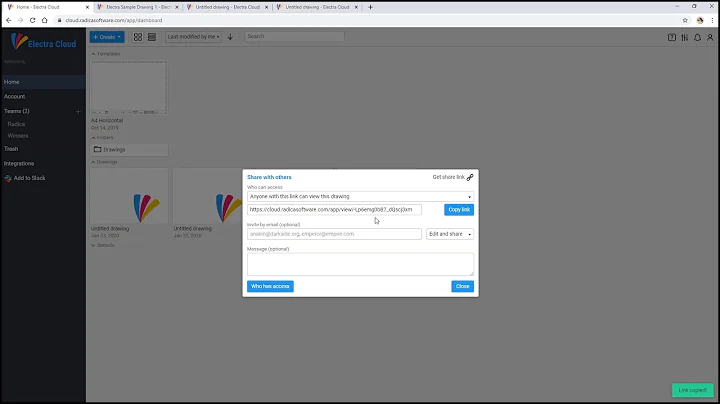Screen dimensions: 720x404
Task: Click the browser back arrow
Action: (8, 20)
